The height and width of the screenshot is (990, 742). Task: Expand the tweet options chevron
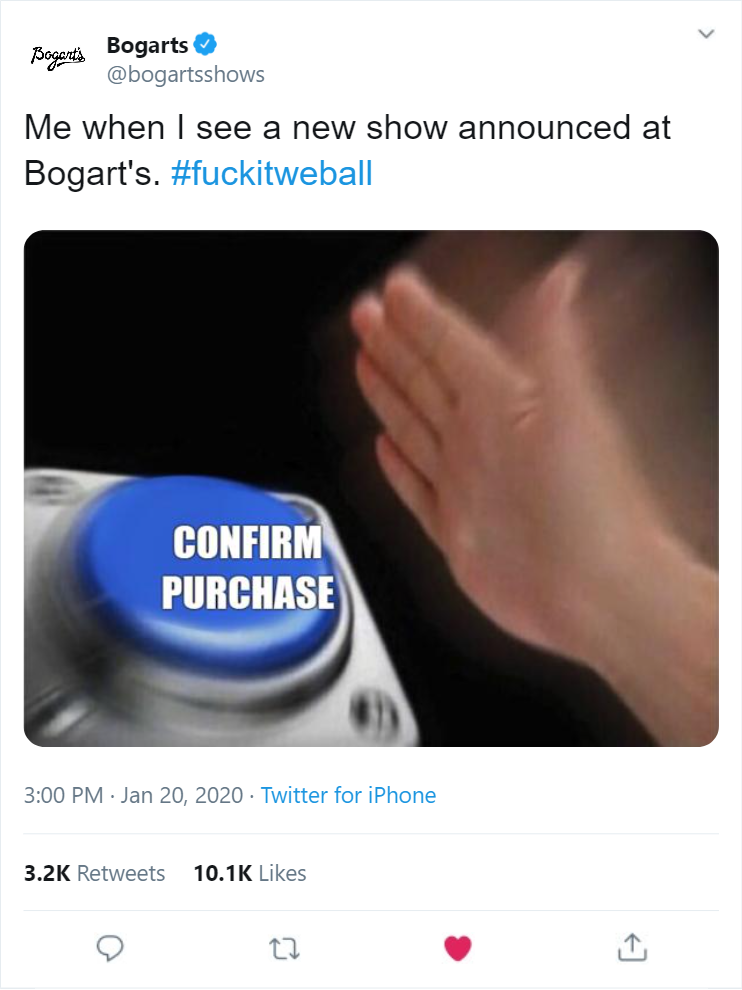[x=706, y=34]
